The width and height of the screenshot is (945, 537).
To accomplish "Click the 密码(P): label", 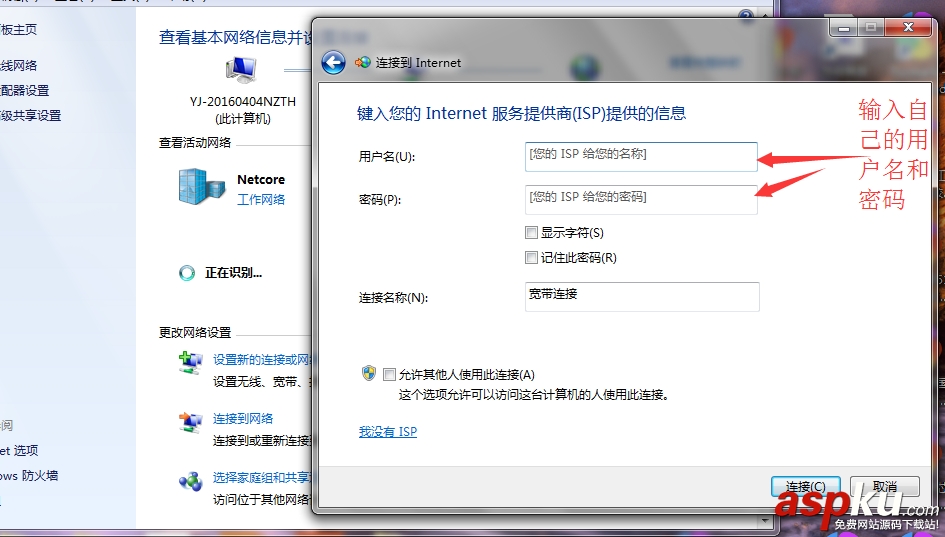I will click(380, 199).
